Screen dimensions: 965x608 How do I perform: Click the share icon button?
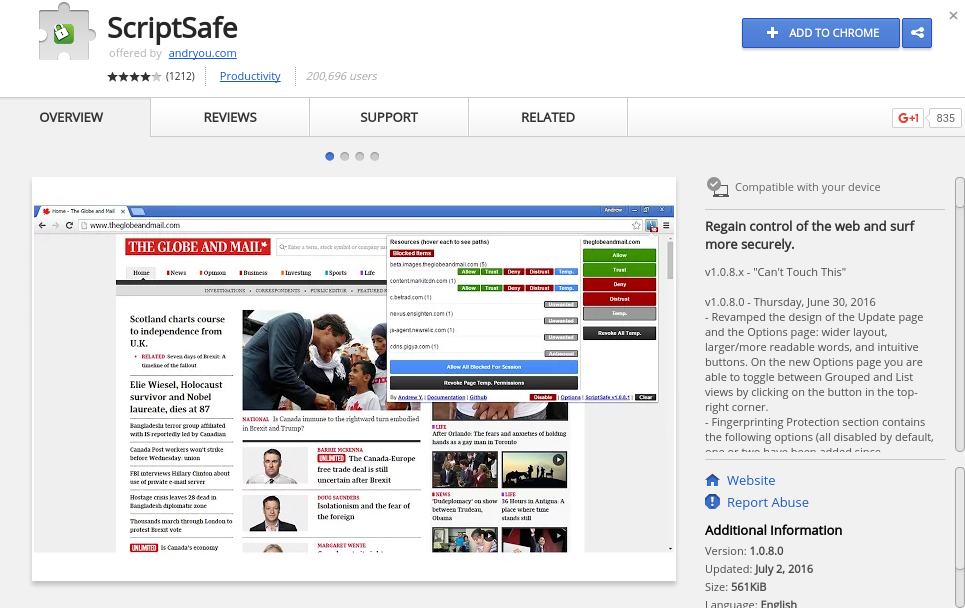[x=917, y=33]
